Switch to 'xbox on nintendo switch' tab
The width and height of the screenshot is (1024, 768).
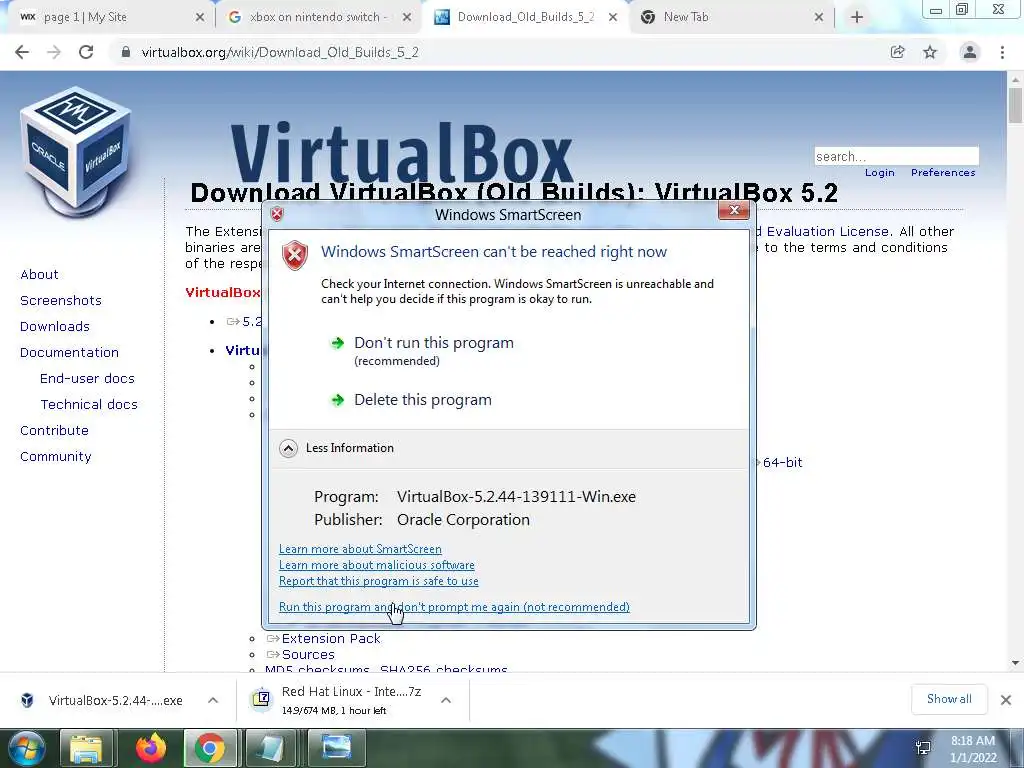pyautogui.click(x=318, y=18)
